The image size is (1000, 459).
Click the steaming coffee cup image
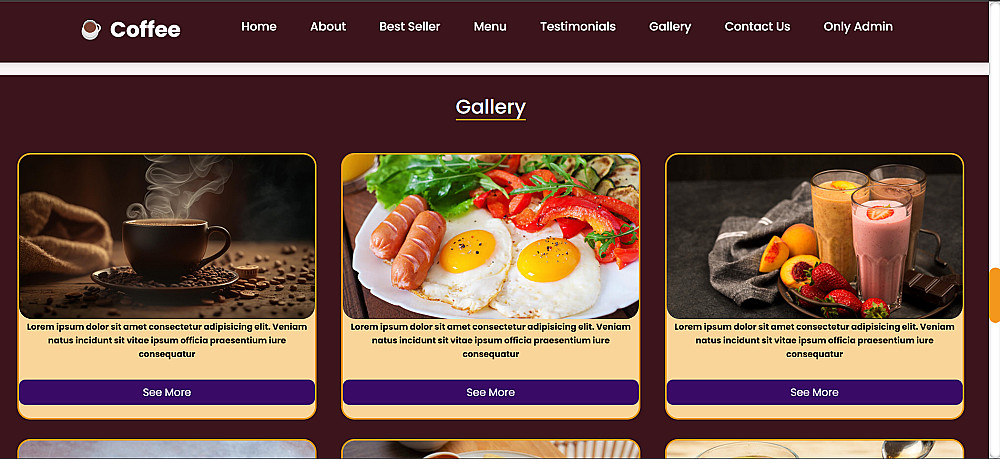pyautogui.click(x=167, y=237)
